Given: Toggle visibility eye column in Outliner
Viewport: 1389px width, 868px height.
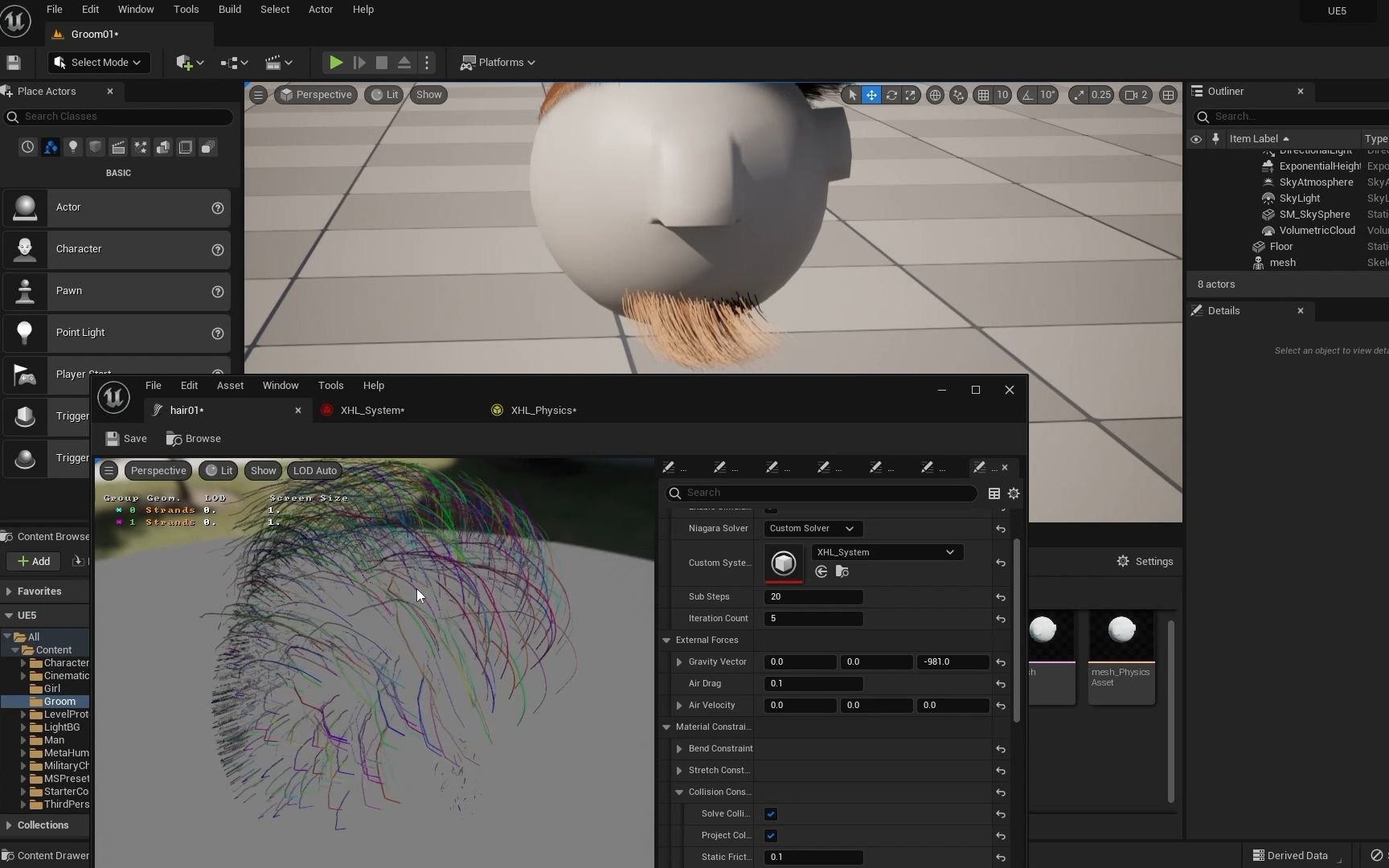Looking at the screenshot, I should [x=1196, y=139].
